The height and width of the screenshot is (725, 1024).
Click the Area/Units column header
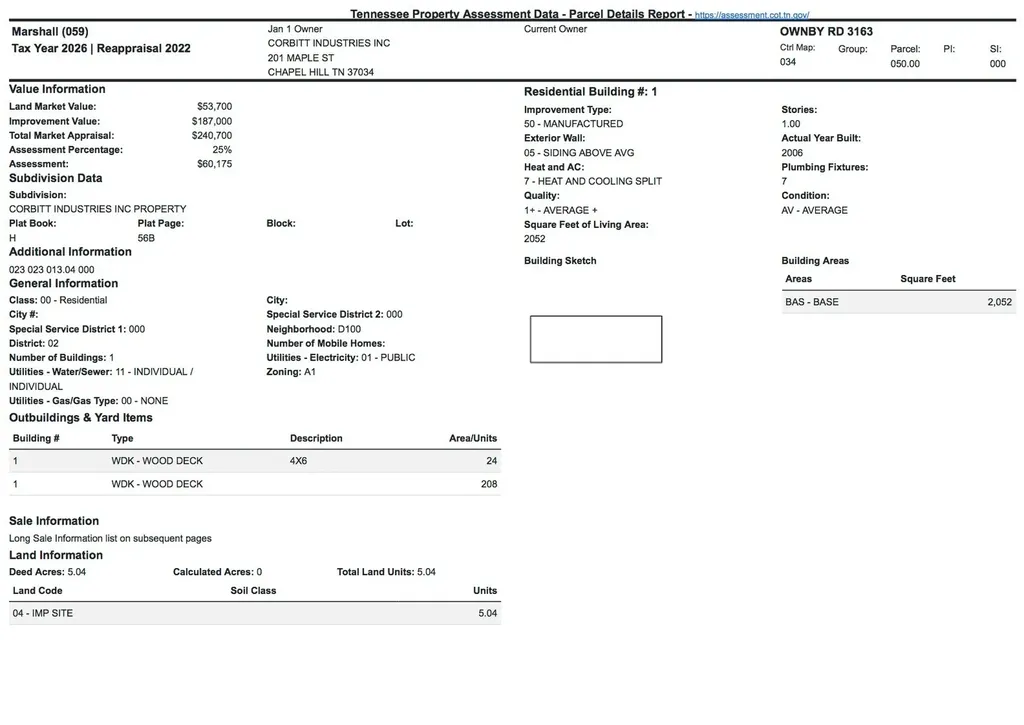pyautogui.click(x=473, y=438)
